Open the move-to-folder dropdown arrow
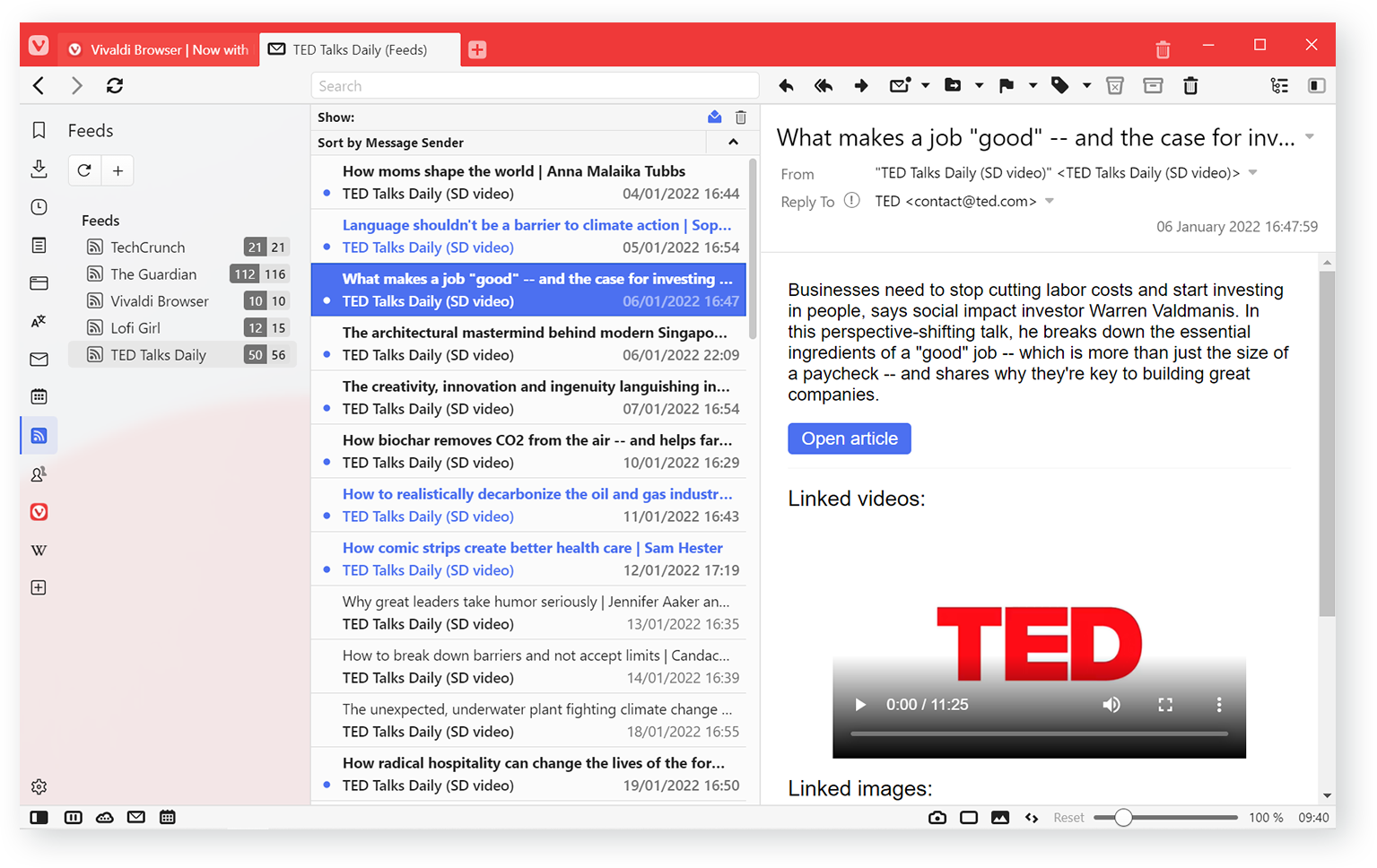 click(979, 86)
